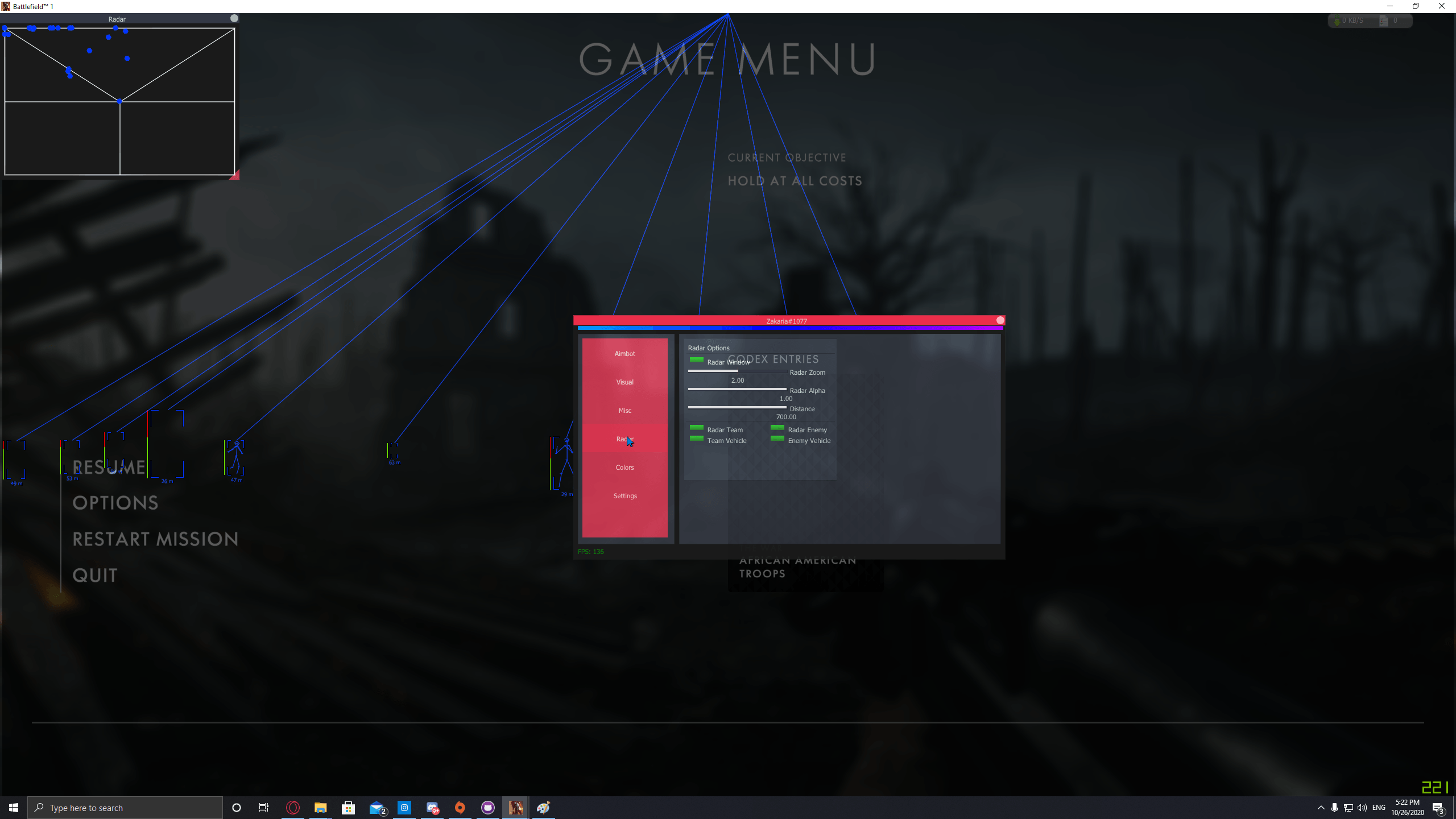Open Discord from the taskbar
The width and height of the screenshot is (1456, 819).
click(432, 808)
